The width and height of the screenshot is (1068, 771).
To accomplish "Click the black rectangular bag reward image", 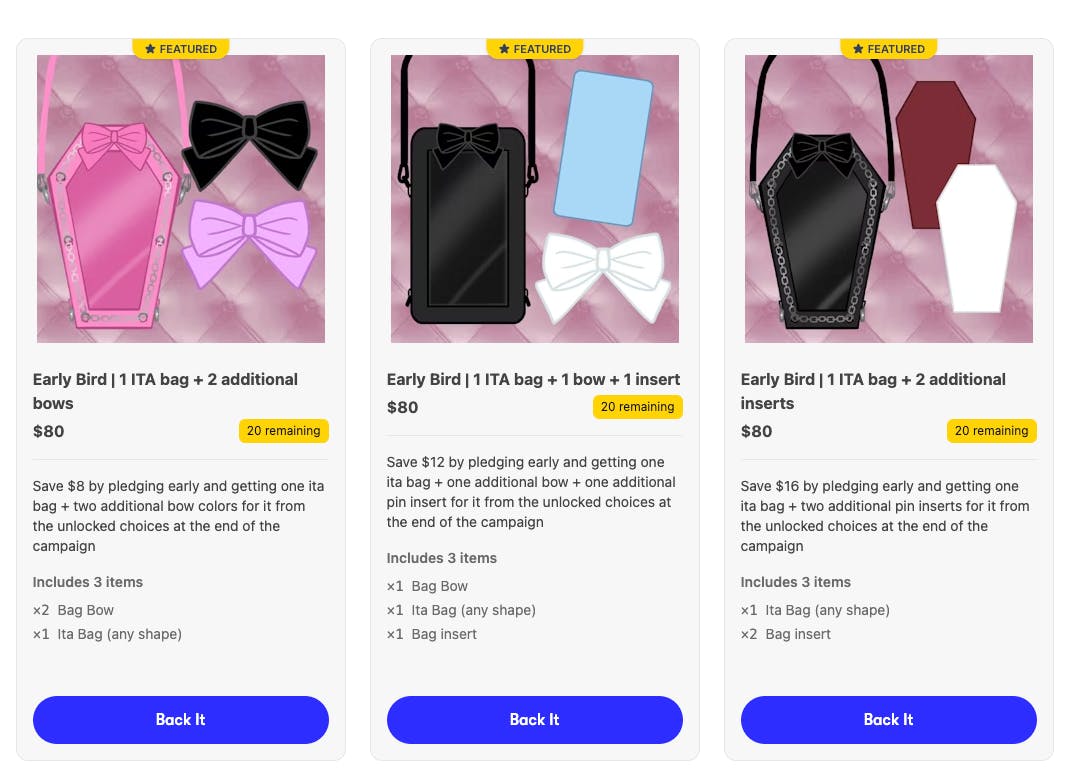I will (535, 199).
